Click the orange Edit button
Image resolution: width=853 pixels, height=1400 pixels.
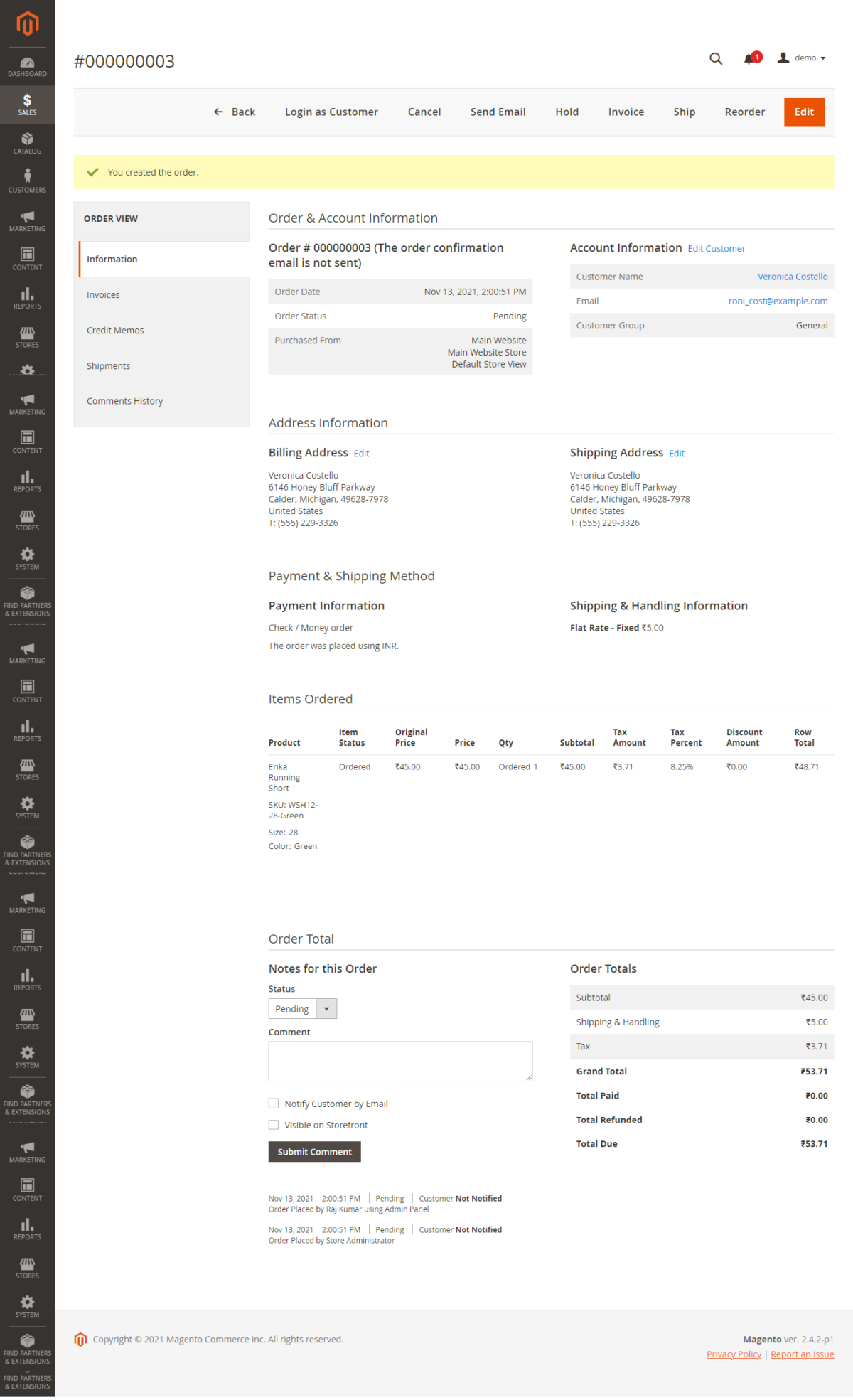pyautogui.click(x=805, y=112)
